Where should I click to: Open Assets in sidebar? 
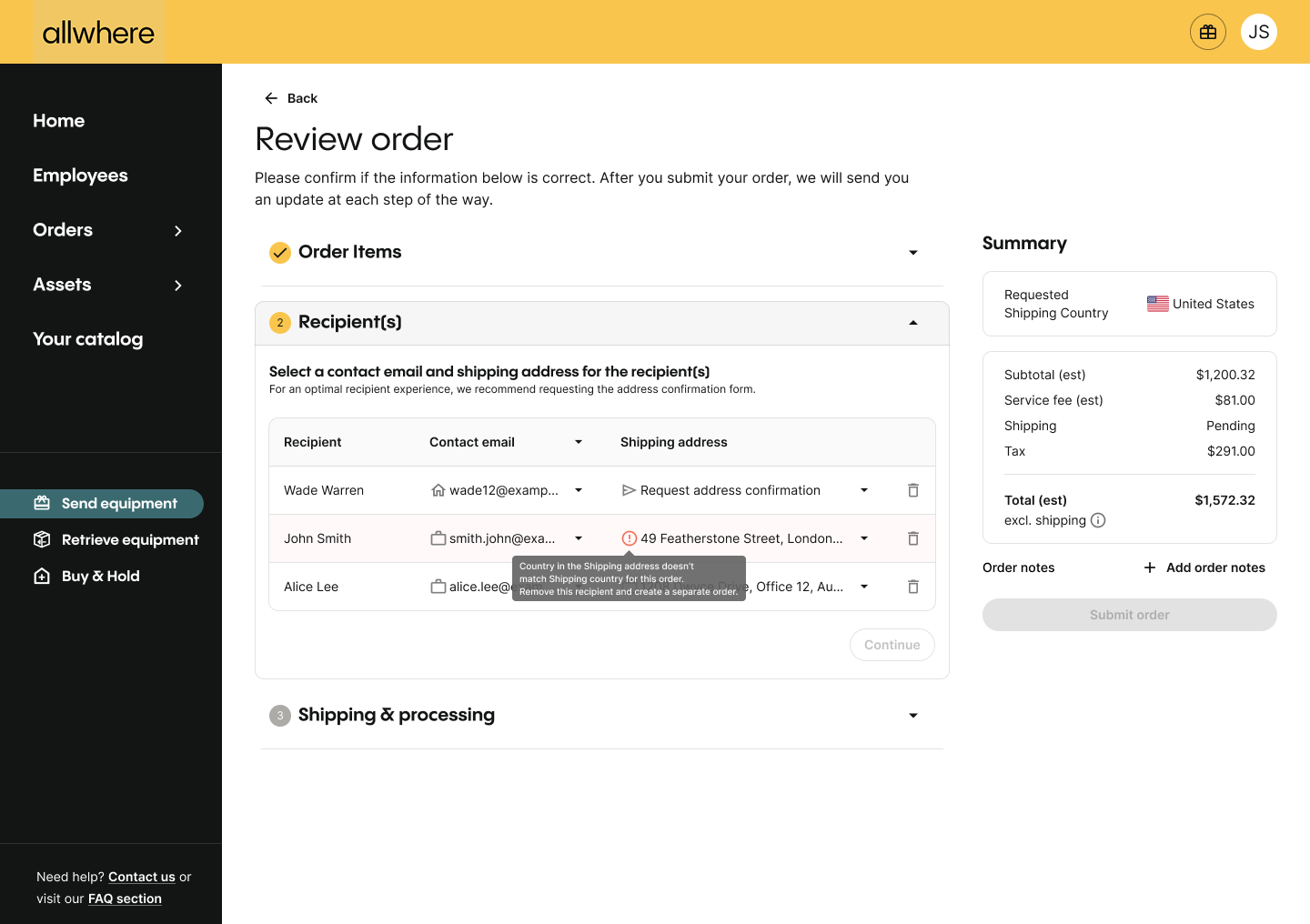[x=62, y=285]
